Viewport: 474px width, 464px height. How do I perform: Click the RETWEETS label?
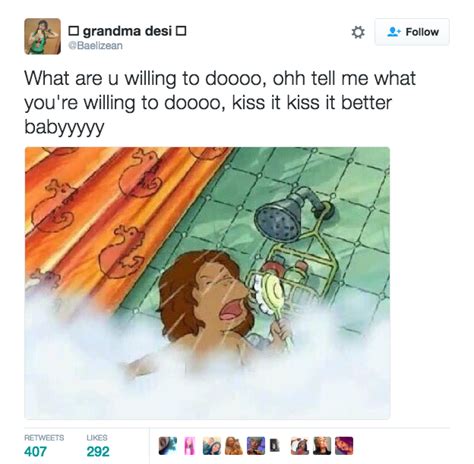coord(44,437)
